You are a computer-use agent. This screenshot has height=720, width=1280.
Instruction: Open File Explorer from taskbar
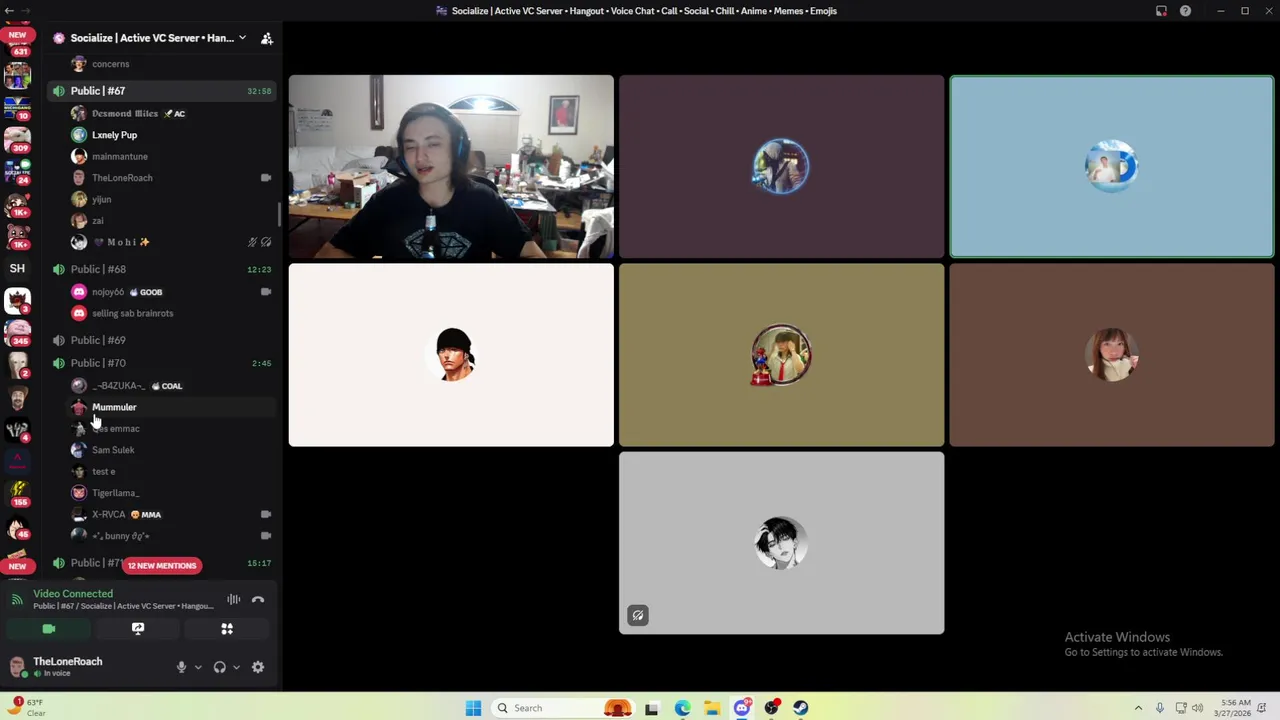coord(712,708)
